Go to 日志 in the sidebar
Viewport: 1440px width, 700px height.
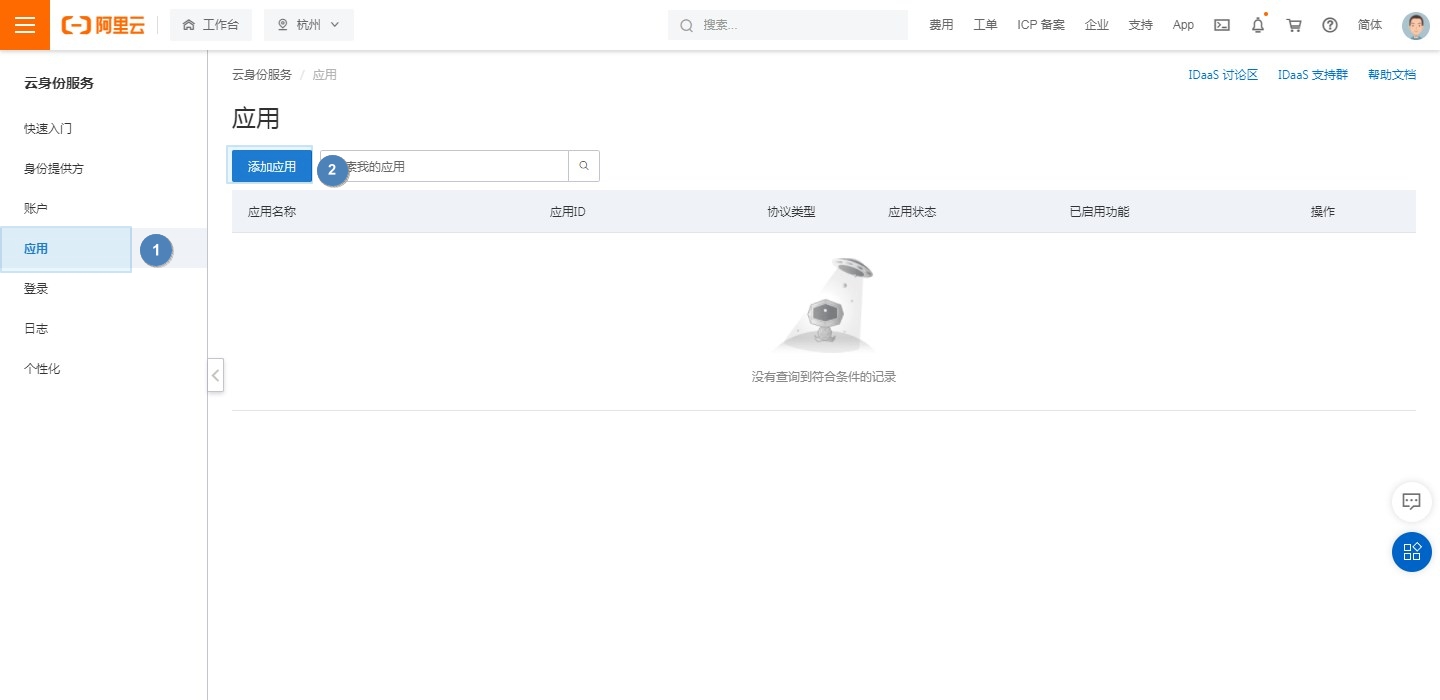coord(36,329)
